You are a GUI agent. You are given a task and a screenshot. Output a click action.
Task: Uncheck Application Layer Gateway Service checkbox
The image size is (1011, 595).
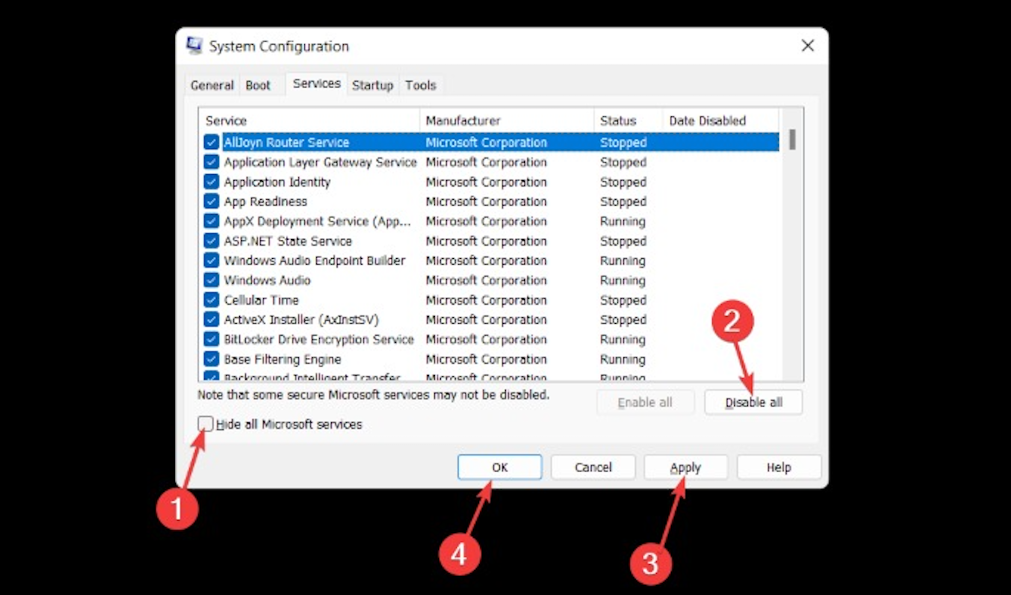pos(211,162)
